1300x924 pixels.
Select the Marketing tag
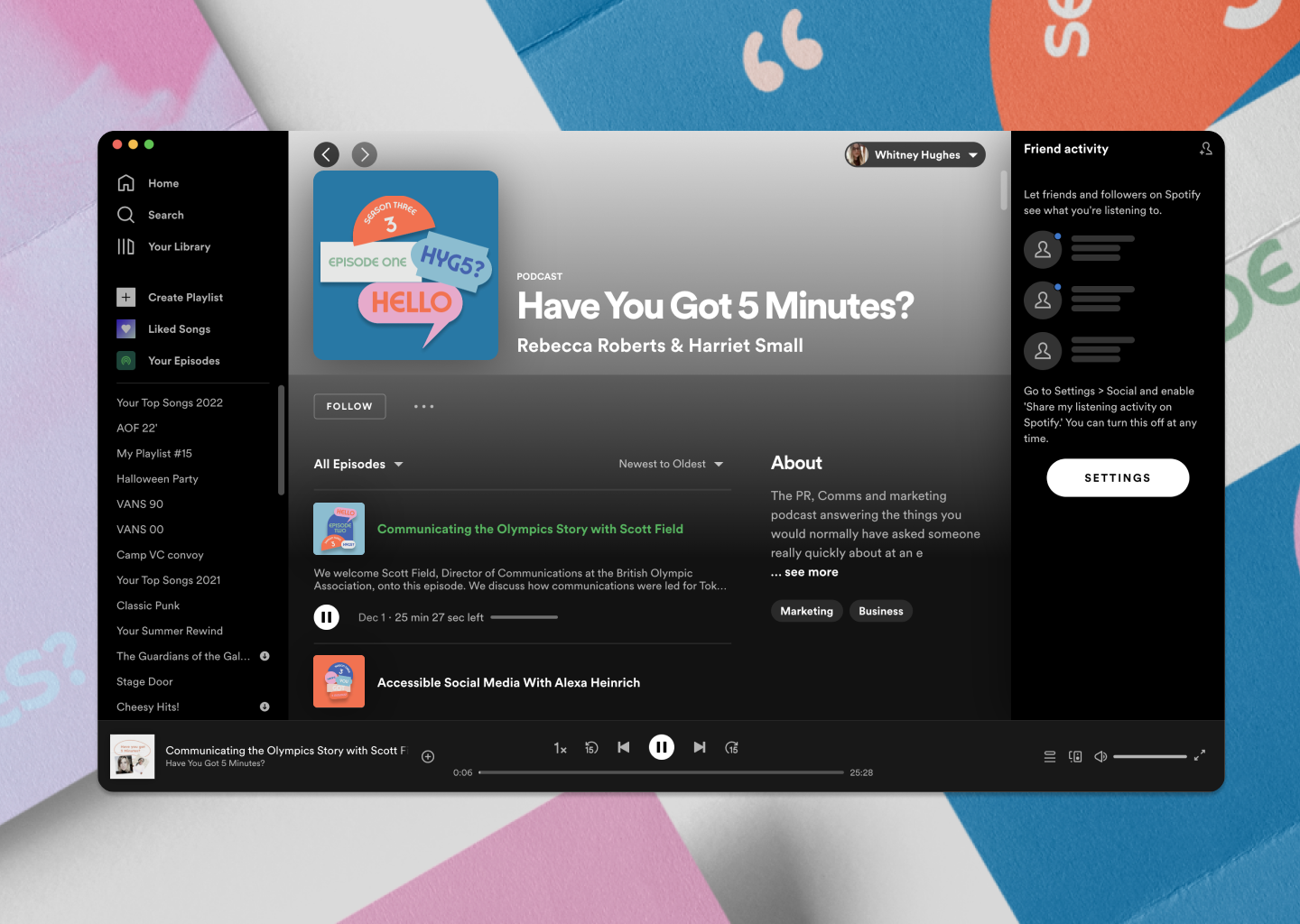[x=806, y=611]
